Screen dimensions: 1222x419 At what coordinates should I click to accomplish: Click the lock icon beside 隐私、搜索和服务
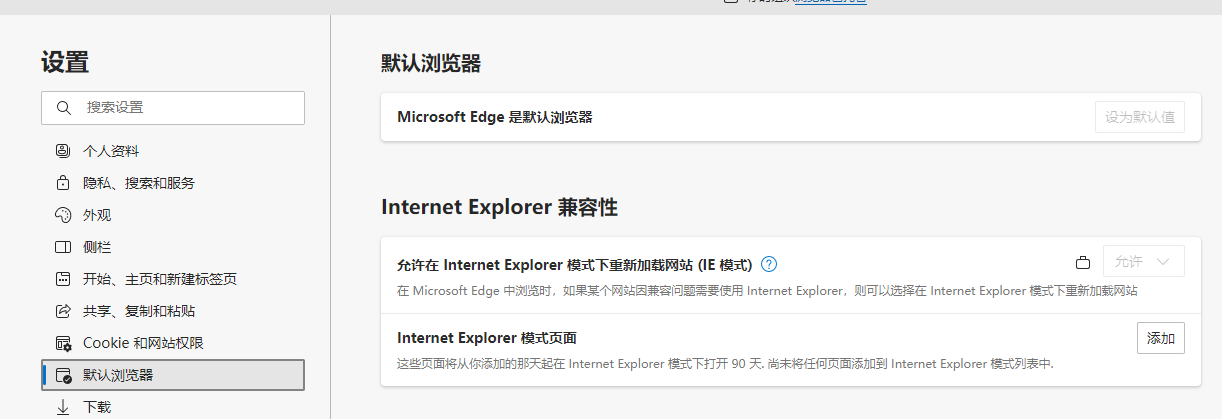(x=63, y=183)
